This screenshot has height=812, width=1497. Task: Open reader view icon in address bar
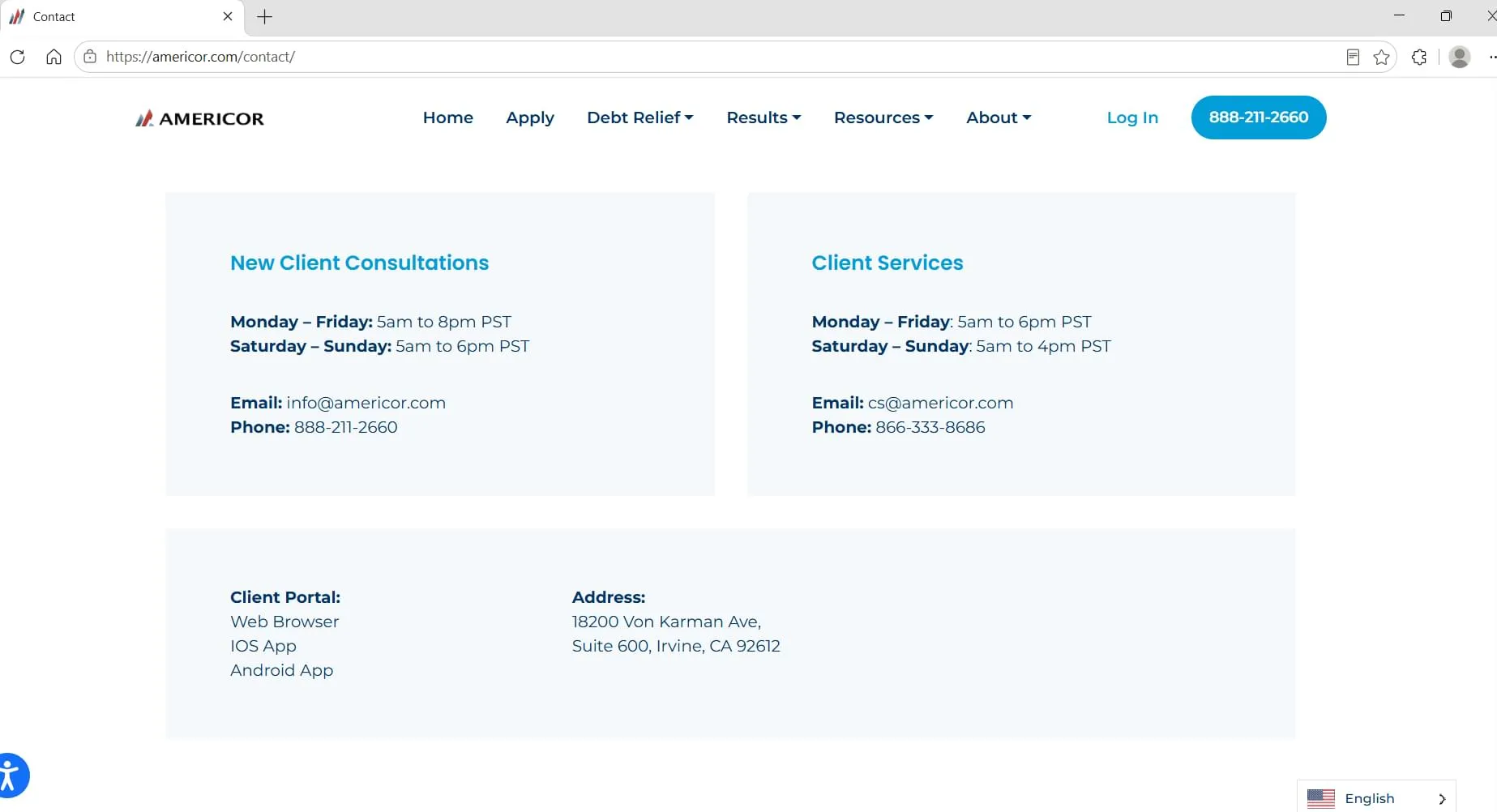[x=1353, y=57]
